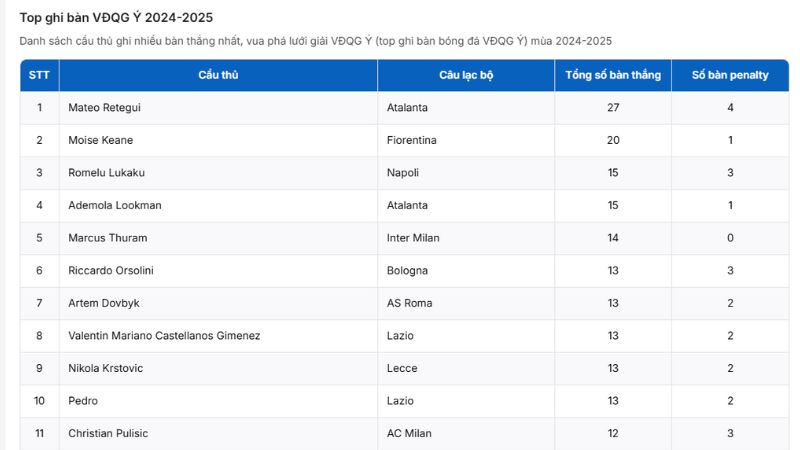Click the 'Số bàn penalty' column header

pyautogui.click(x=730, y=75)
